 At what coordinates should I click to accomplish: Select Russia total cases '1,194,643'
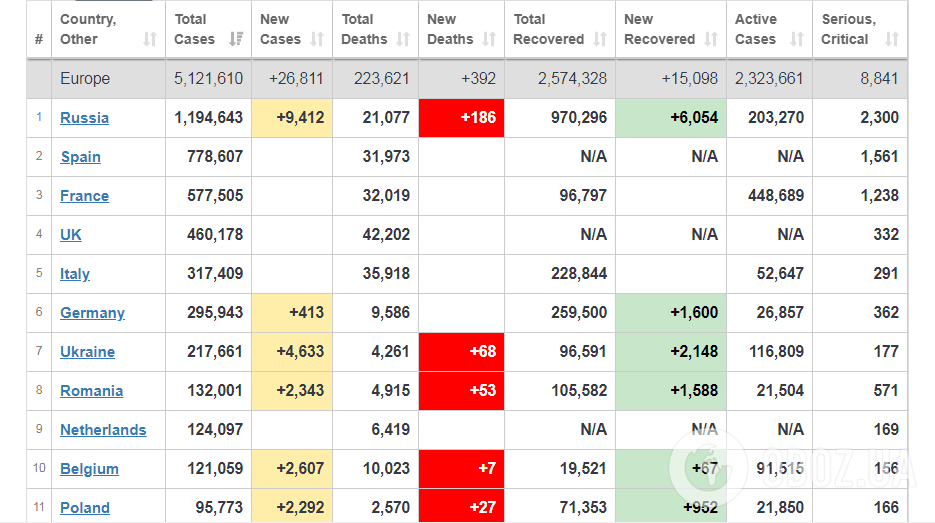(209, 118)
